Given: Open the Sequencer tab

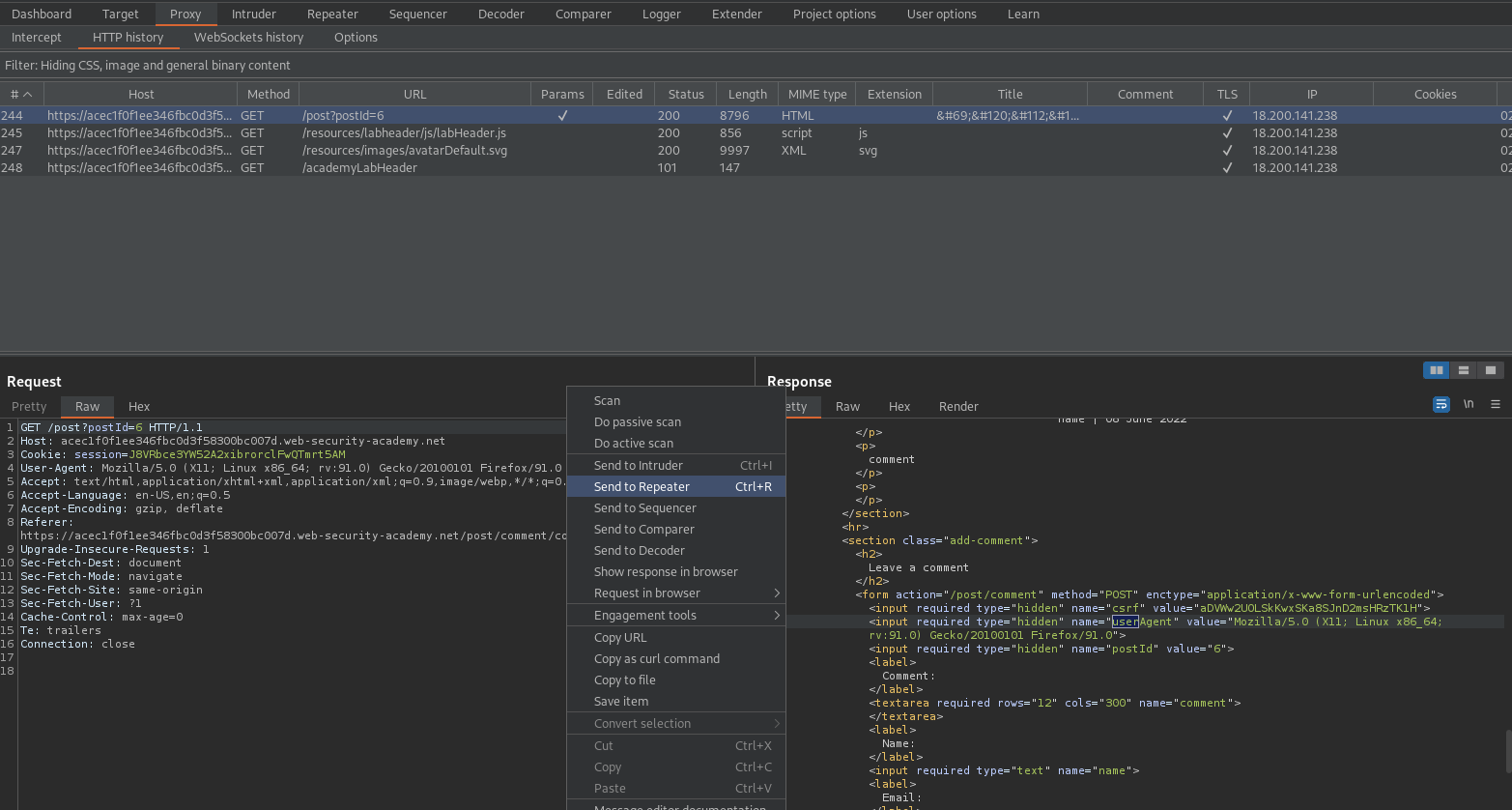Looking at the screenshot, I should click(418, 14).
